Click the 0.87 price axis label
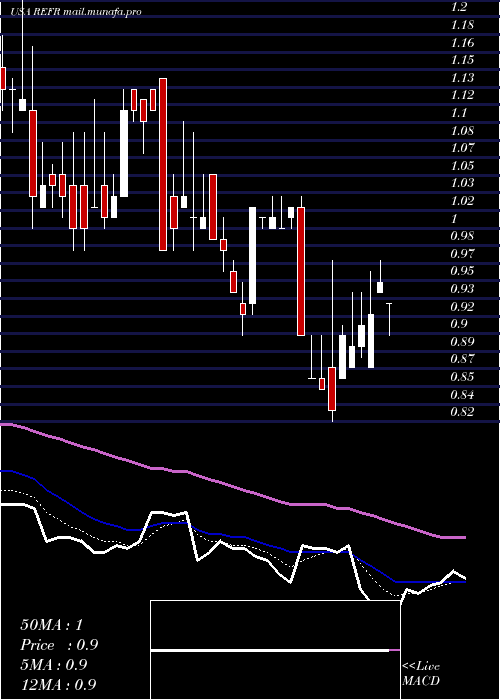Image resolution: width=500 pixels, height=700 pixels. 462,358
